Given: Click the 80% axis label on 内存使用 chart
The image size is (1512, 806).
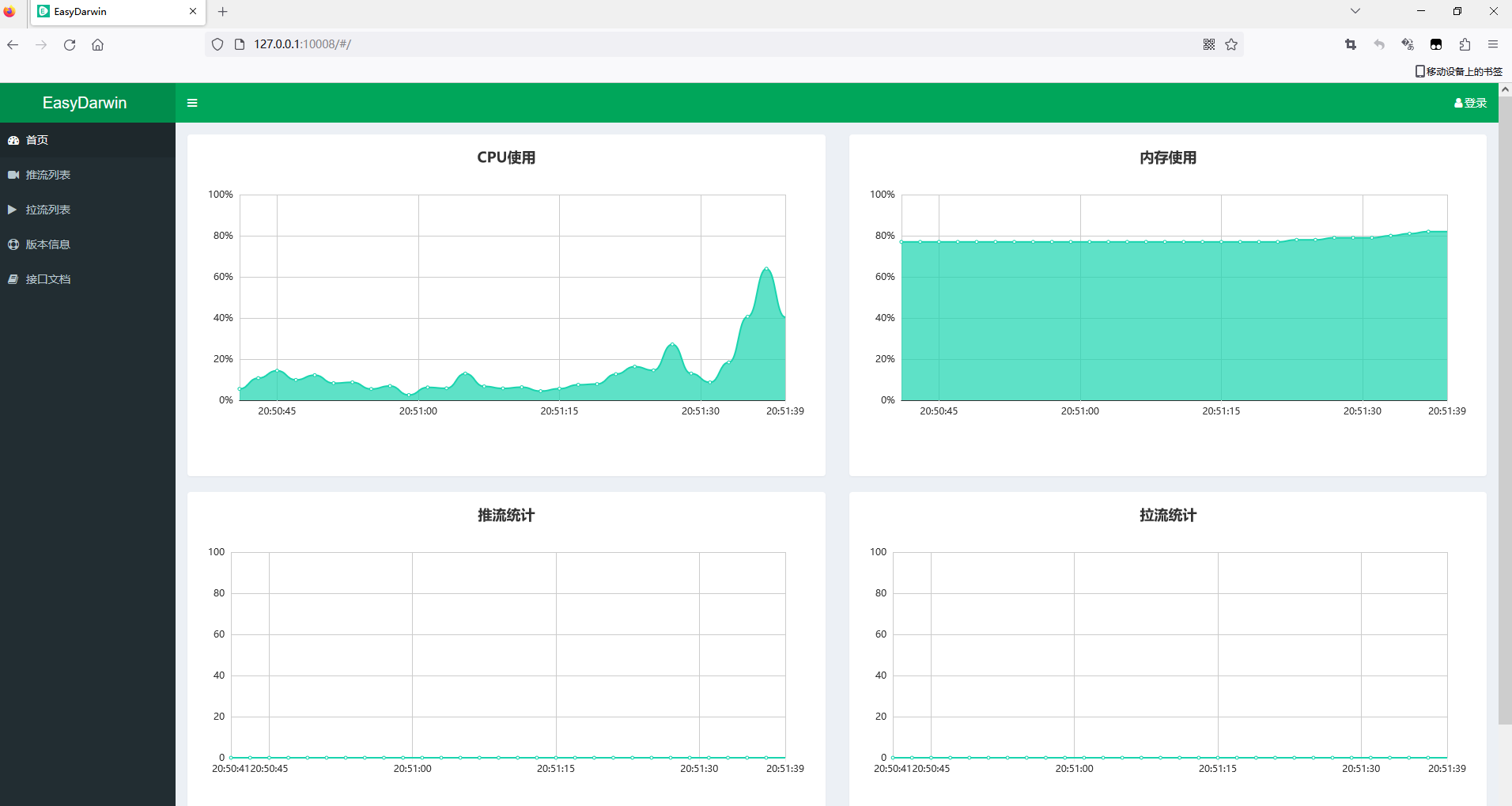Looking at the screenshot, I should point(885,236).
